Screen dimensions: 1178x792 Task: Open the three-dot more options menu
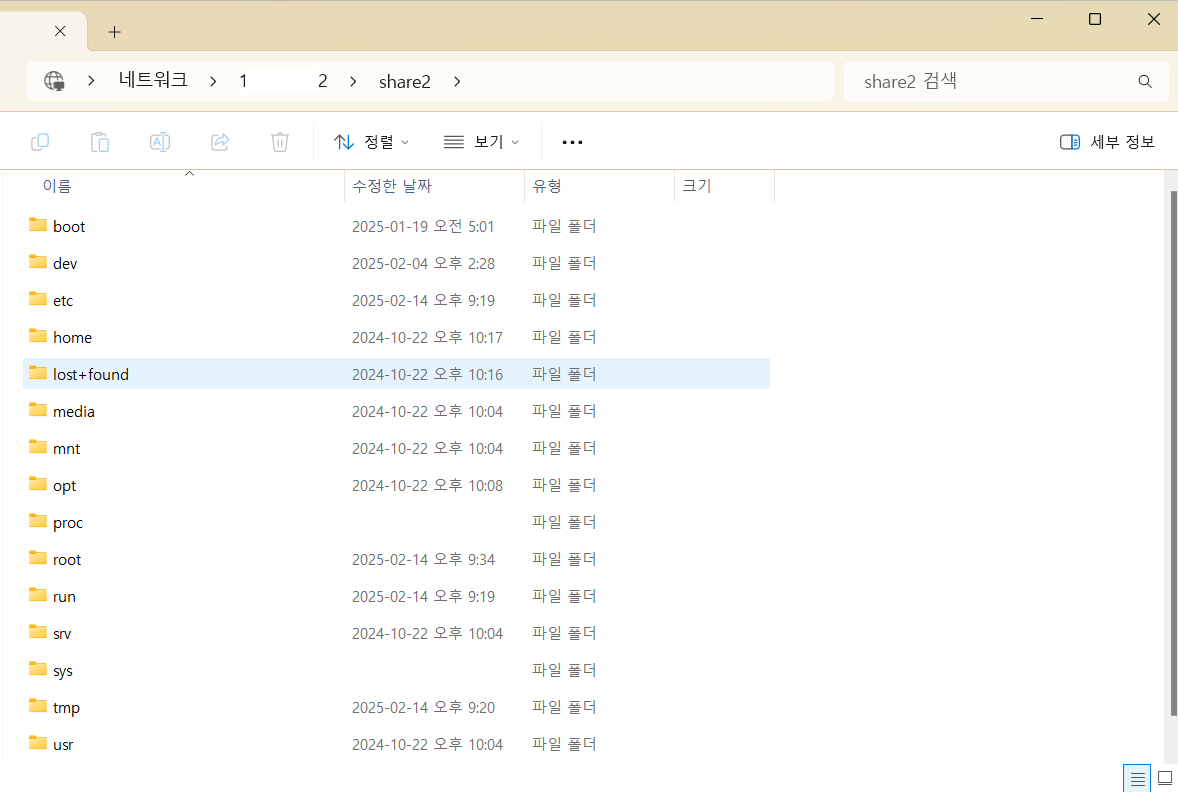(x=572, y=142)
